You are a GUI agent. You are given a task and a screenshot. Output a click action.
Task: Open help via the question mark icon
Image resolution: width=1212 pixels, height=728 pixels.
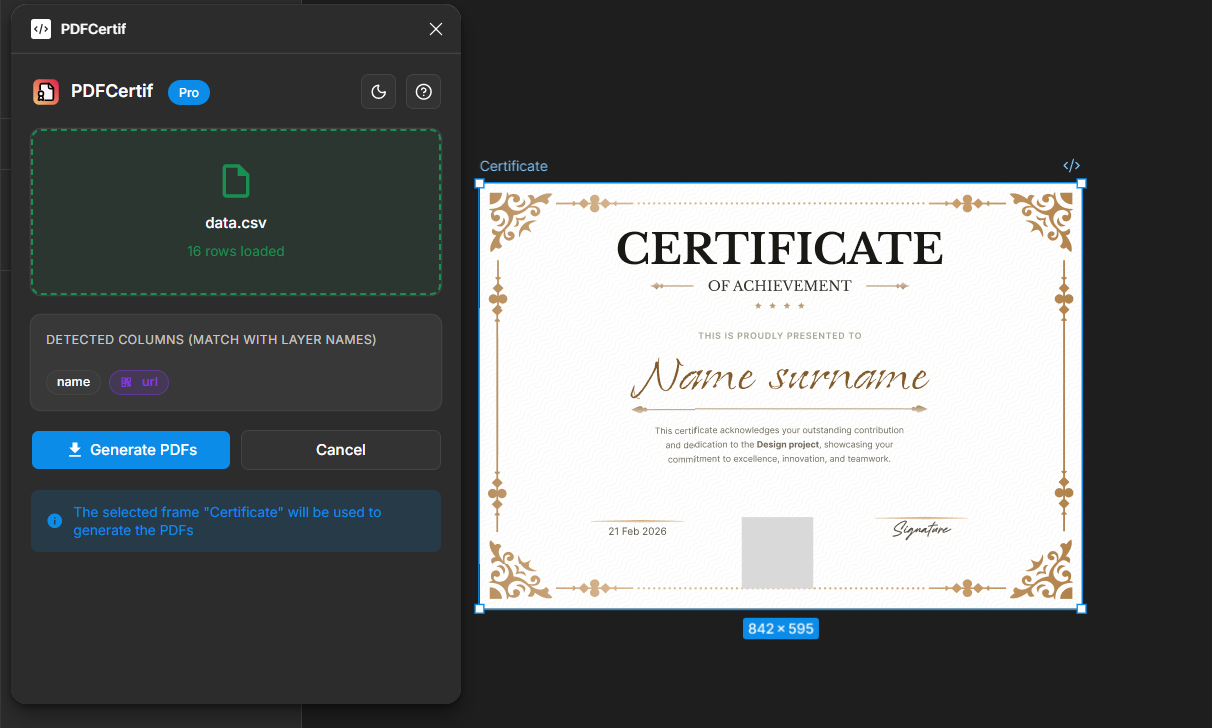(423, 91)
